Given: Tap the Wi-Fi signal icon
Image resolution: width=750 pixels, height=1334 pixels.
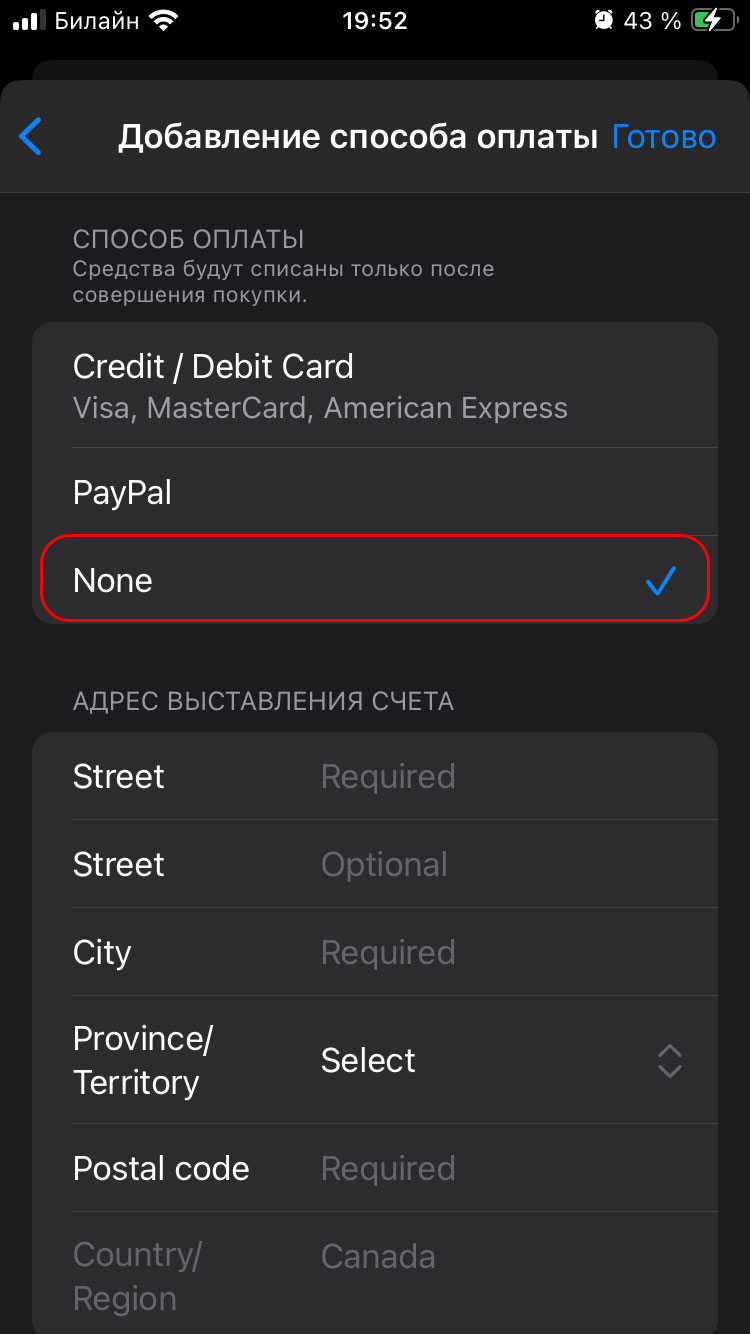Looking at the screenshot, I should (x=160, y=20).
